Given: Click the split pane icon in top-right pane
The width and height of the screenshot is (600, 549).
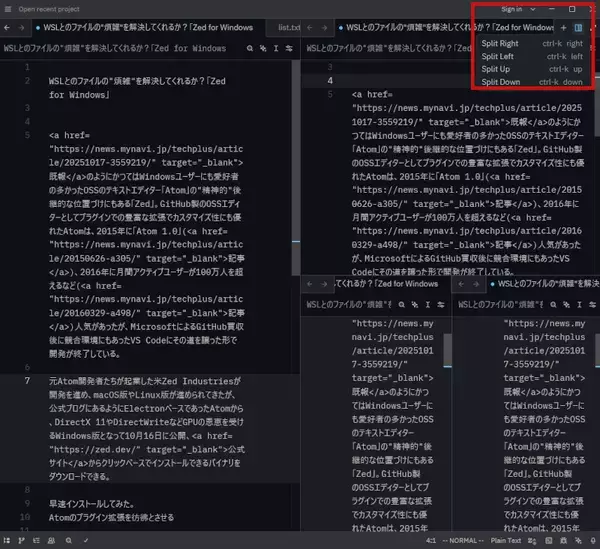Looking at the screenshot, I should point(577,27).
